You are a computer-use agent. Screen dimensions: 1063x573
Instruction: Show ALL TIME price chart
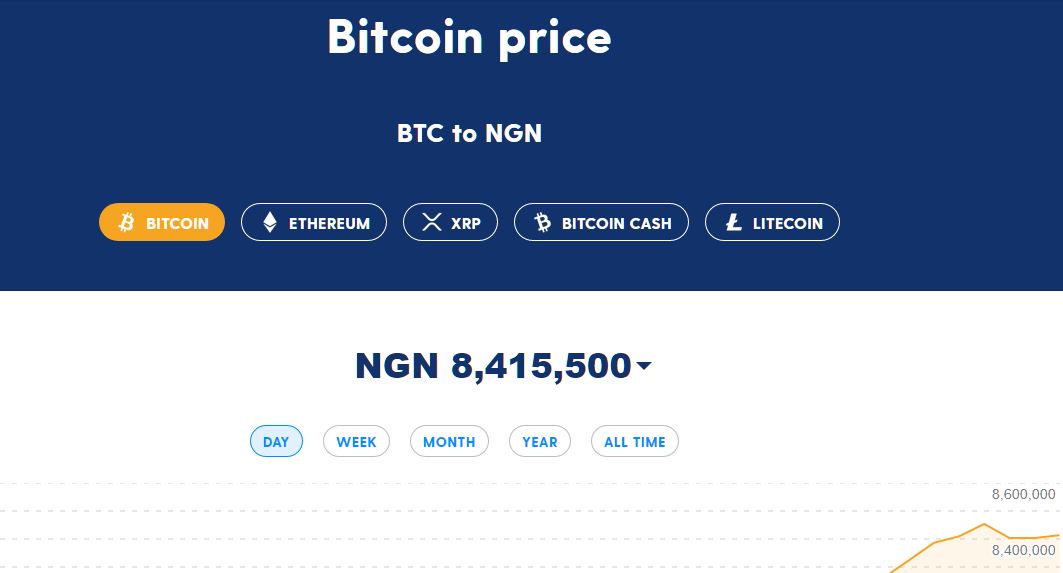(x=635, y=441)
